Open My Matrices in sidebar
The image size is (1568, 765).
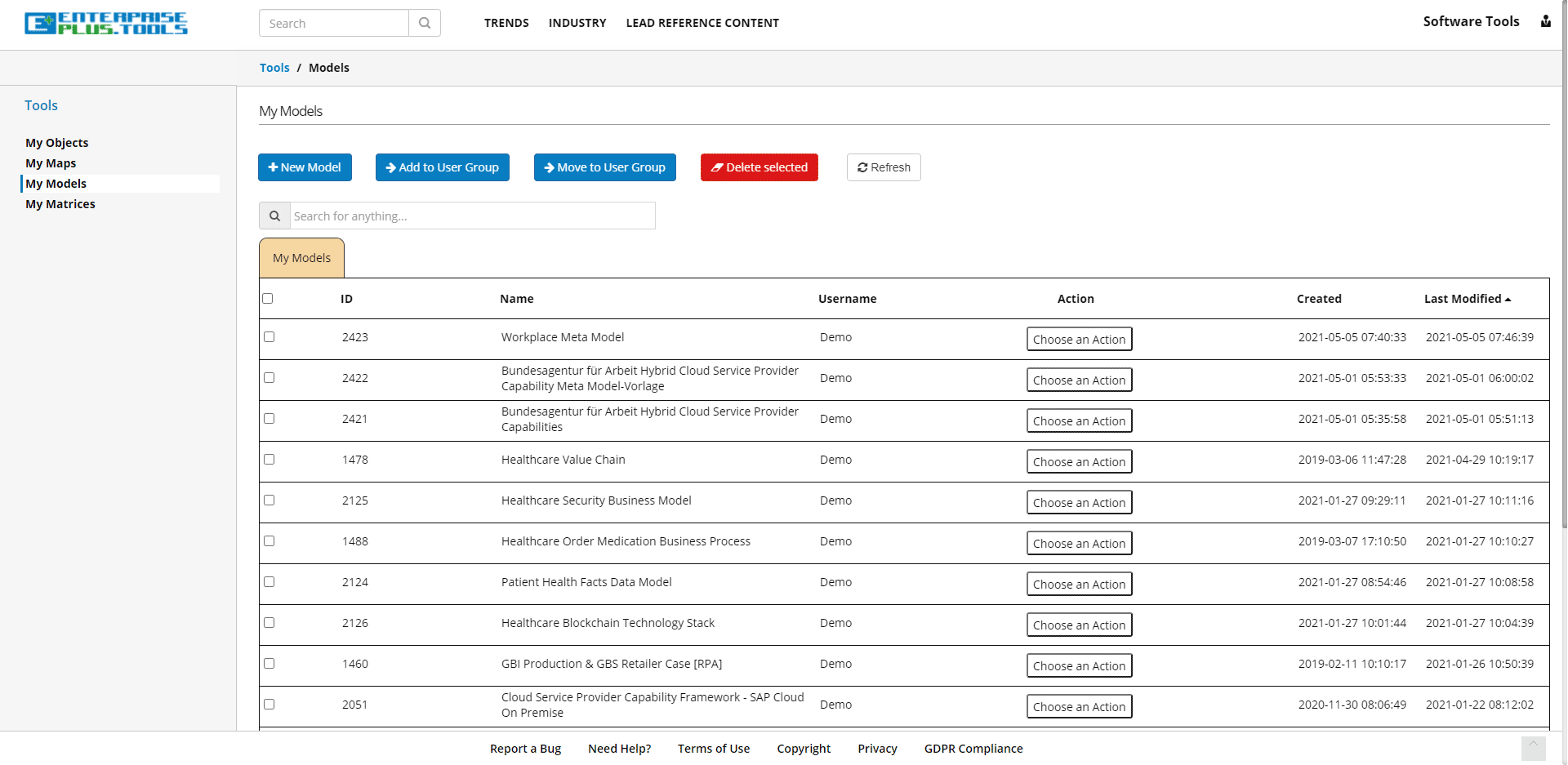point(60,204)
